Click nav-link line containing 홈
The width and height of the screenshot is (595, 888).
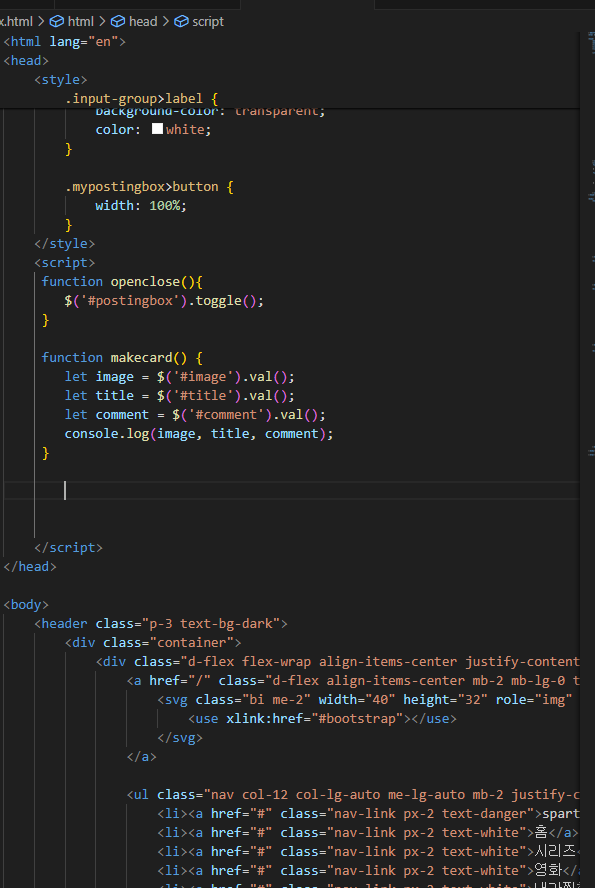(x=368, y=832)
